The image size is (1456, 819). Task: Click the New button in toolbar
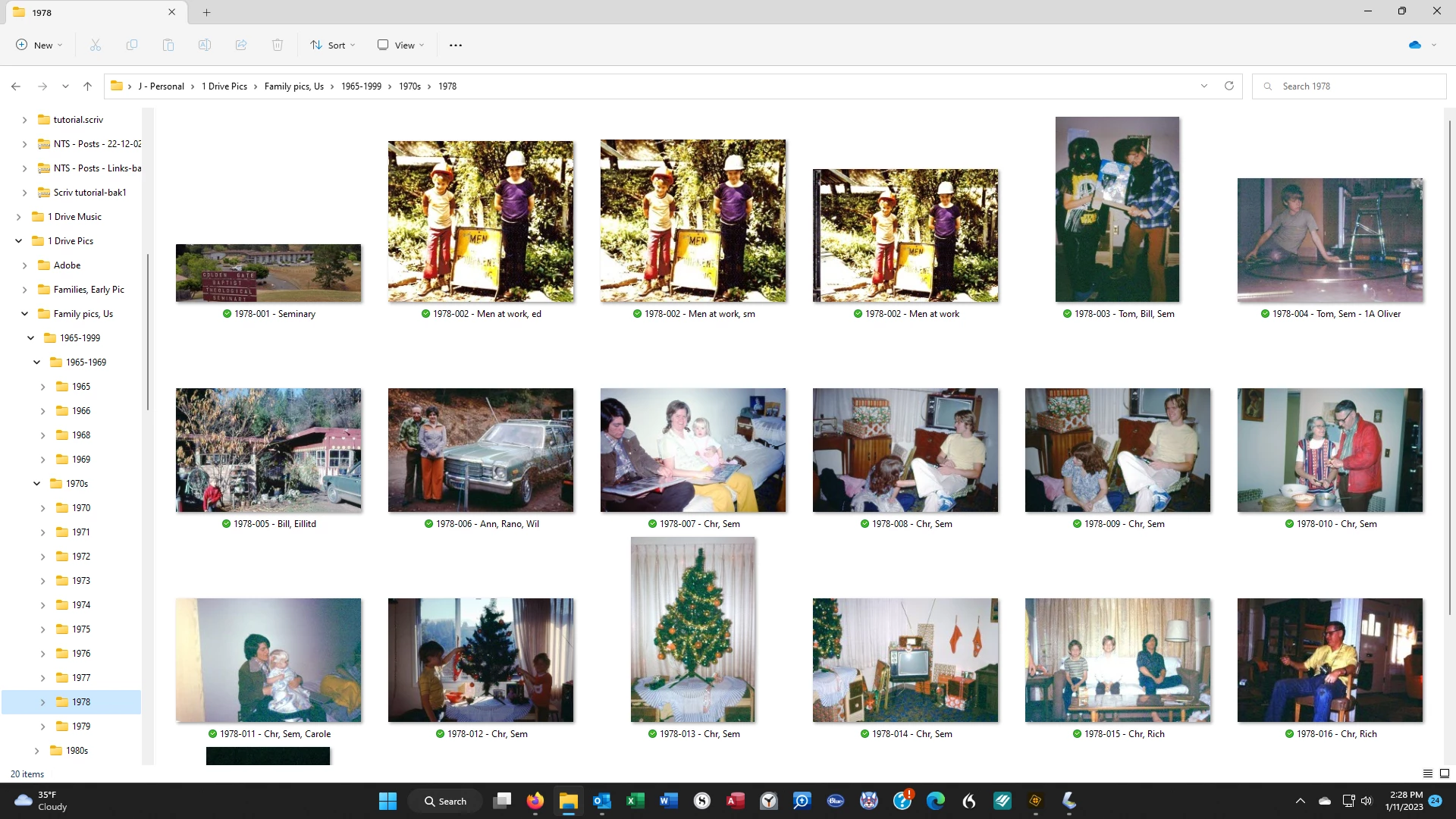(x=39, y=45)
